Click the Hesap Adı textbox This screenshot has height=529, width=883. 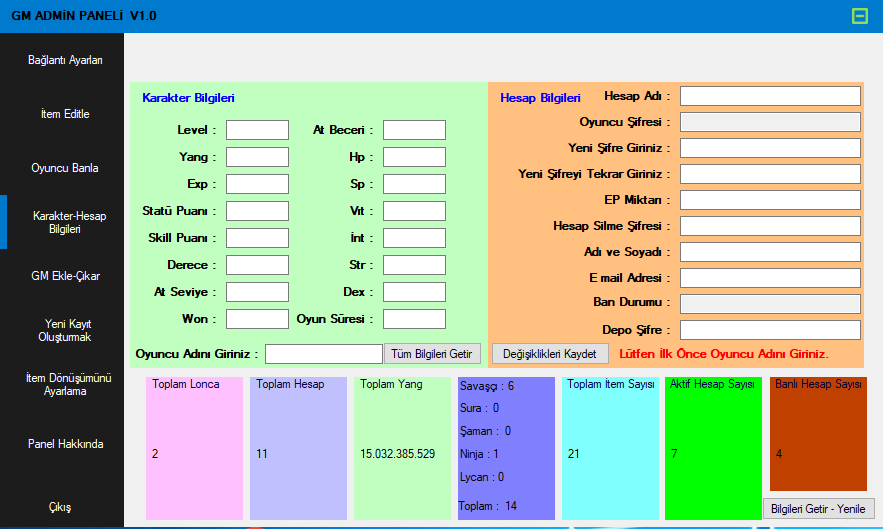click(x=770, y=96)
